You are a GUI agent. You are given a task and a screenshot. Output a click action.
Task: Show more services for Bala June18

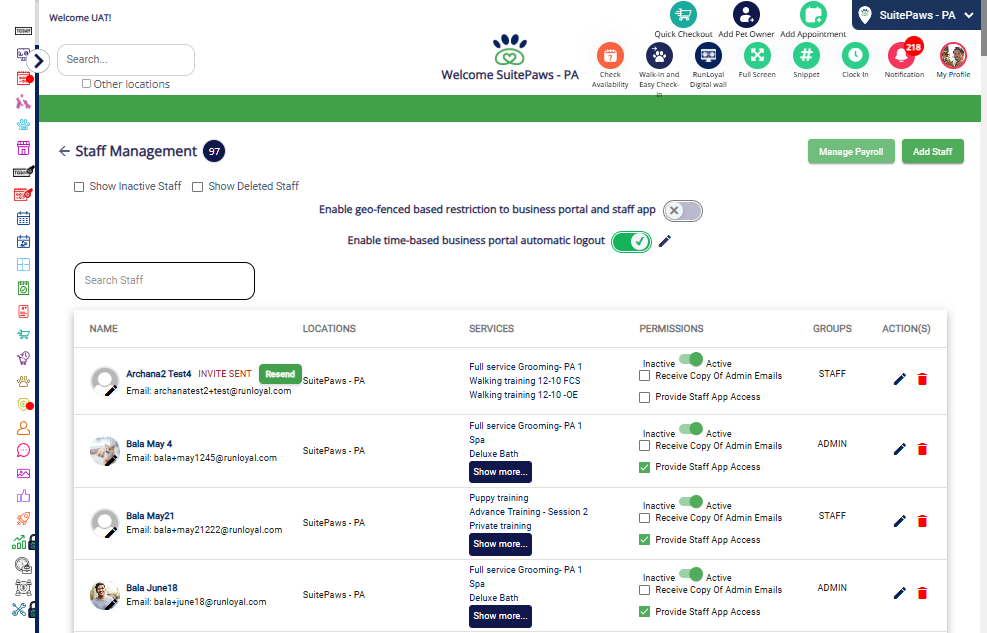pyautogui.click(x=500, y=616)
